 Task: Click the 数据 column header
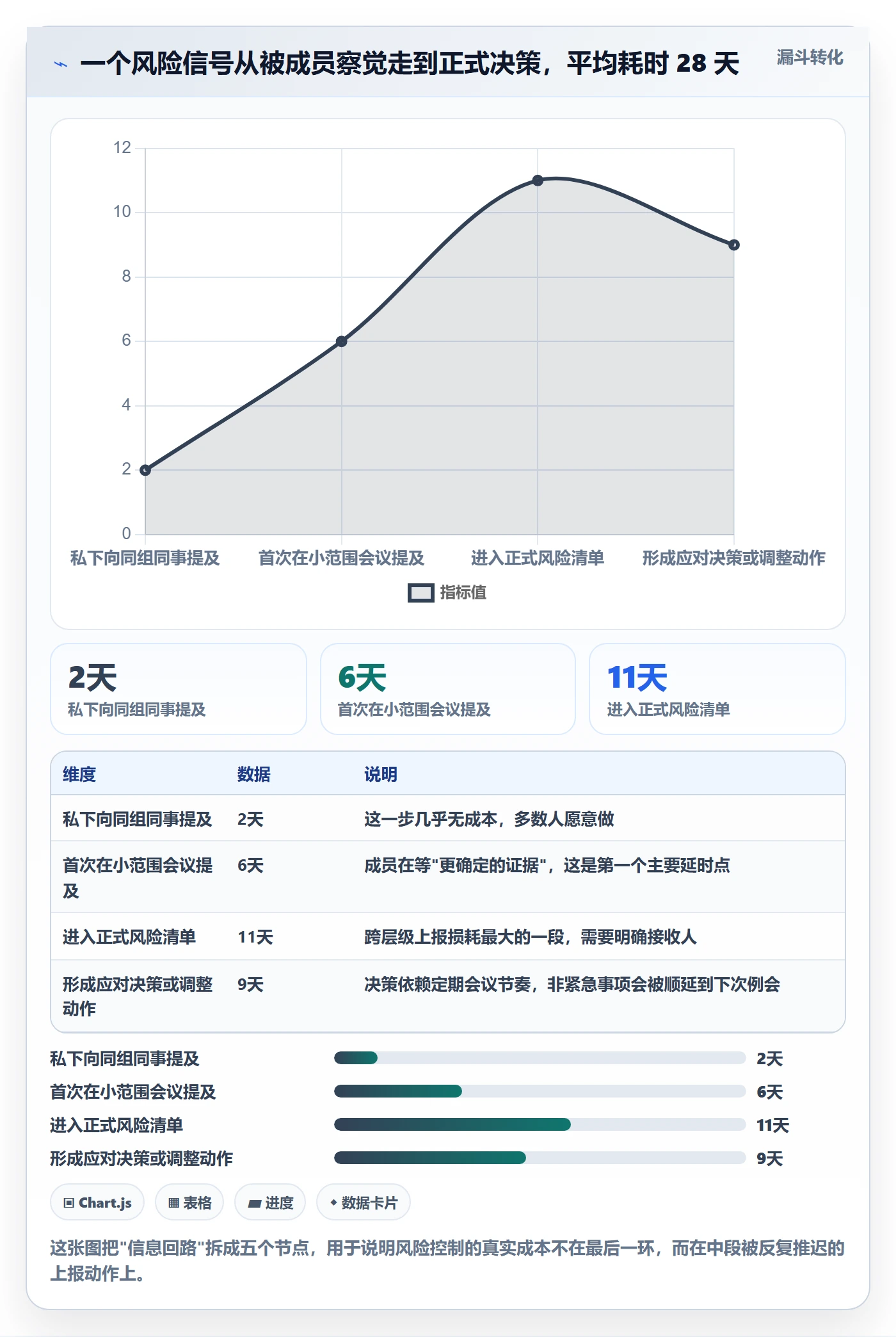(x=253, y=775)
